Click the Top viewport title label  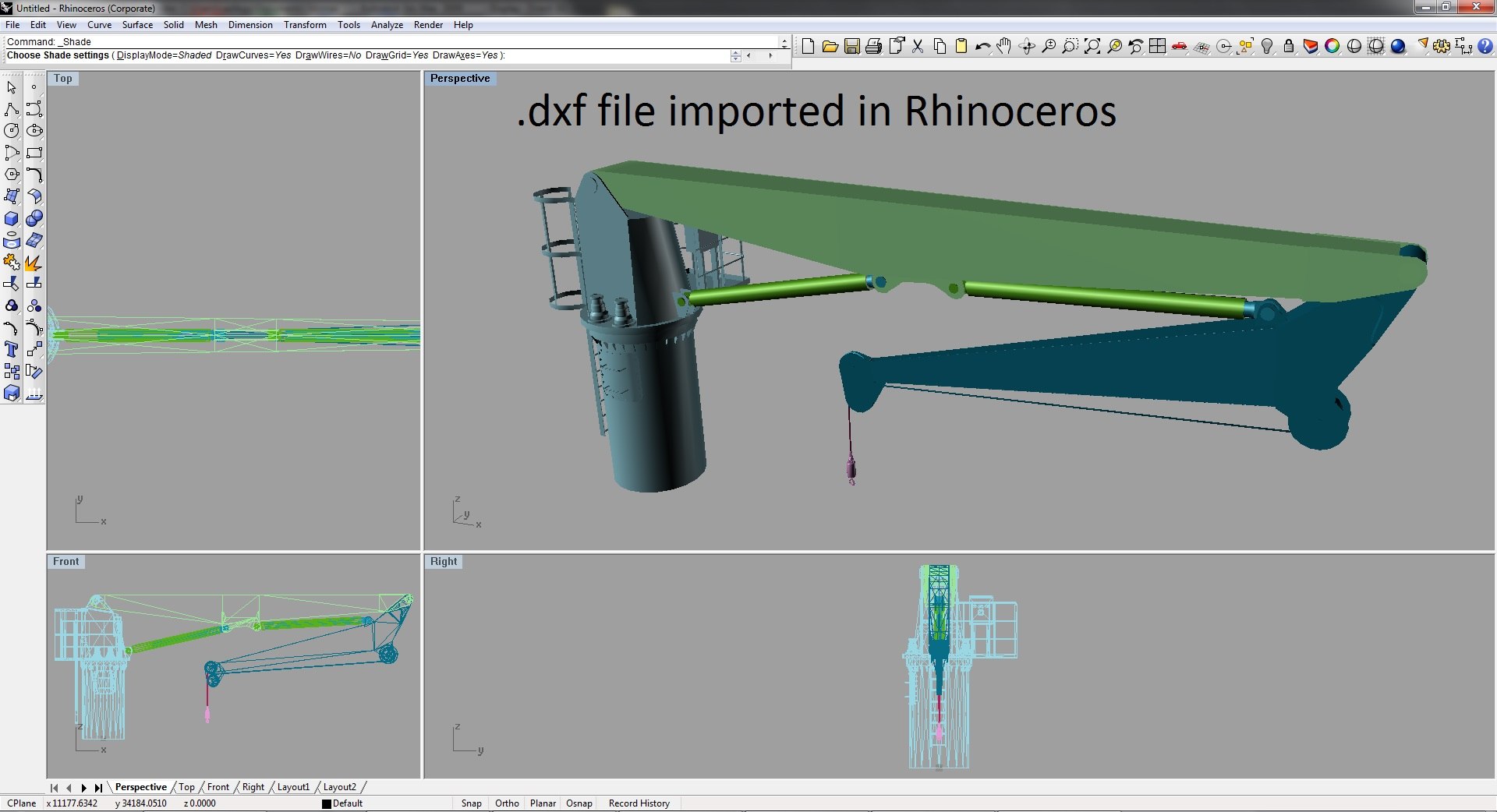click(63, 79)
